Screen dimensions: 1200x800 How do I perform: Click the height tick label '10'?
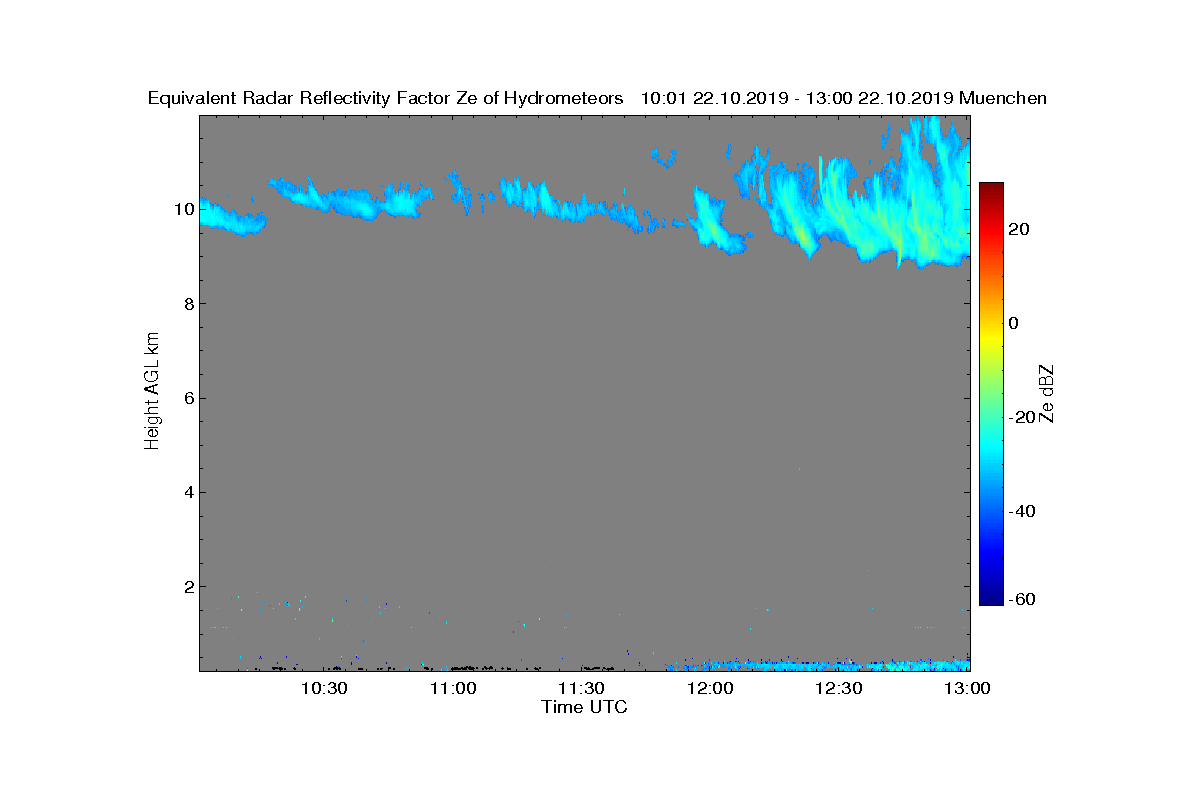[183, 209]
